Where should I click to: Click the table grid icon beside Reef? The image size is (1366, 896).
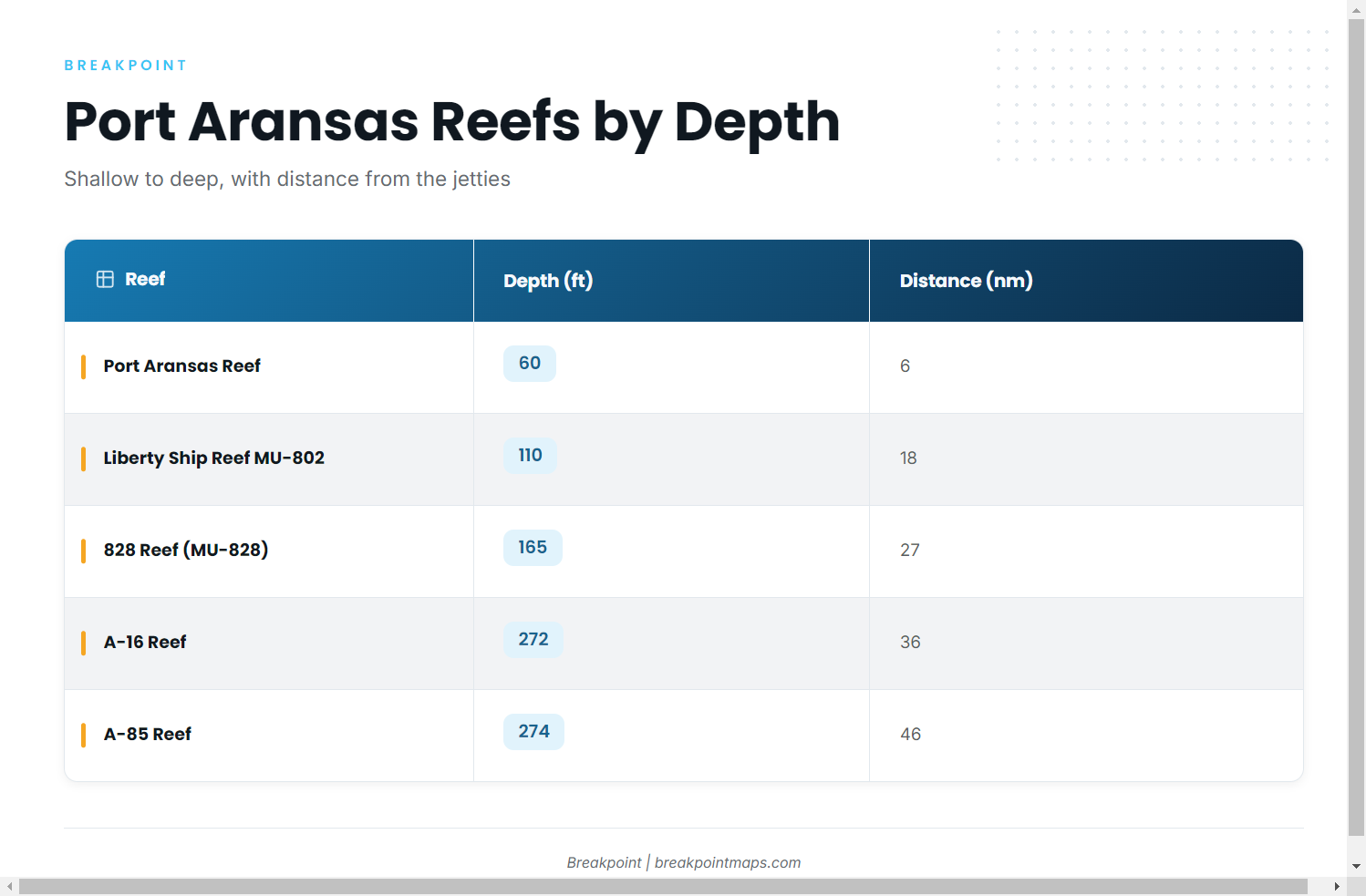[105, 279]
